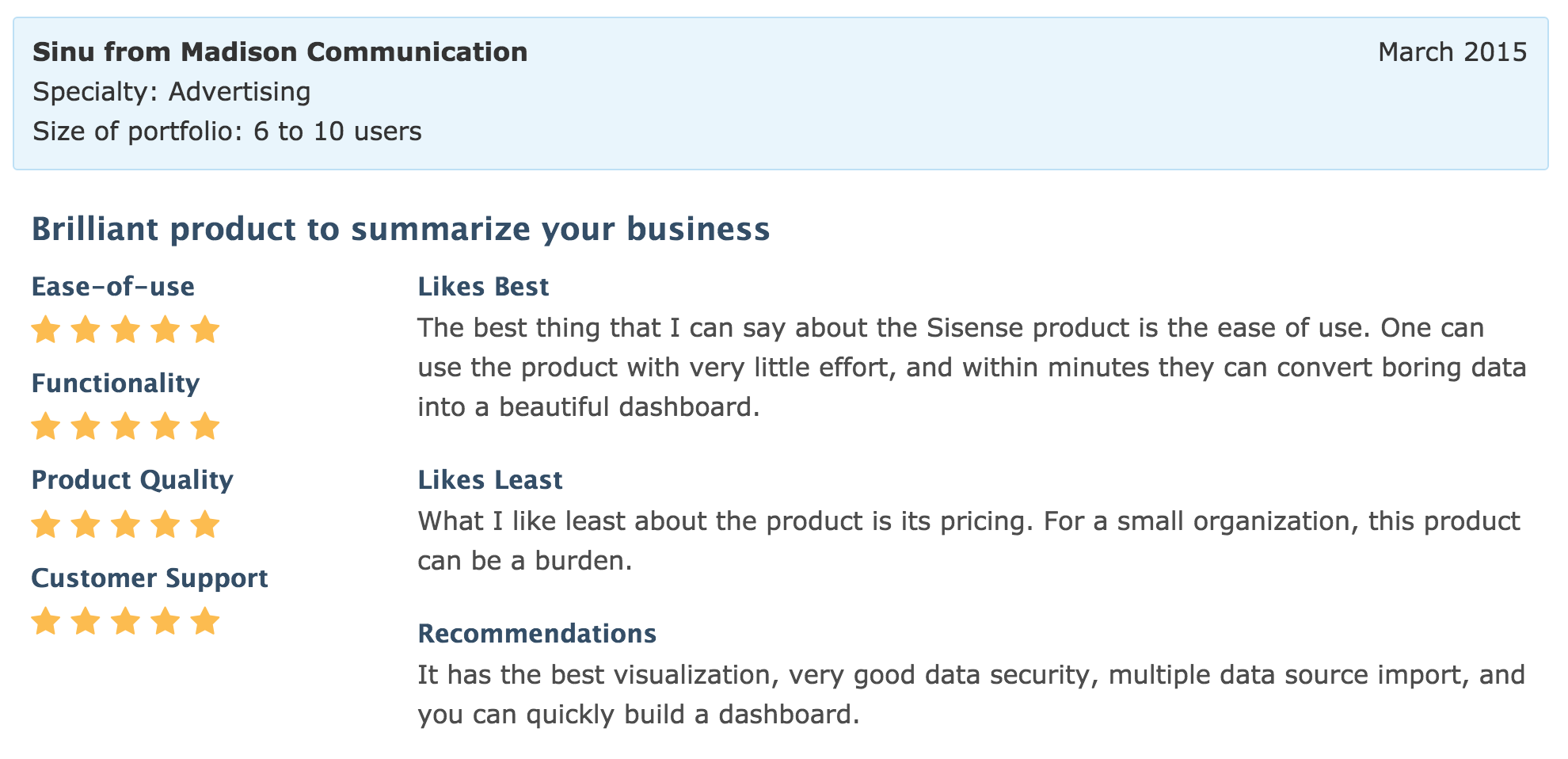Click the first Ease-of-use star
The width and height of the screenshot is (1568, 759).
46,330
